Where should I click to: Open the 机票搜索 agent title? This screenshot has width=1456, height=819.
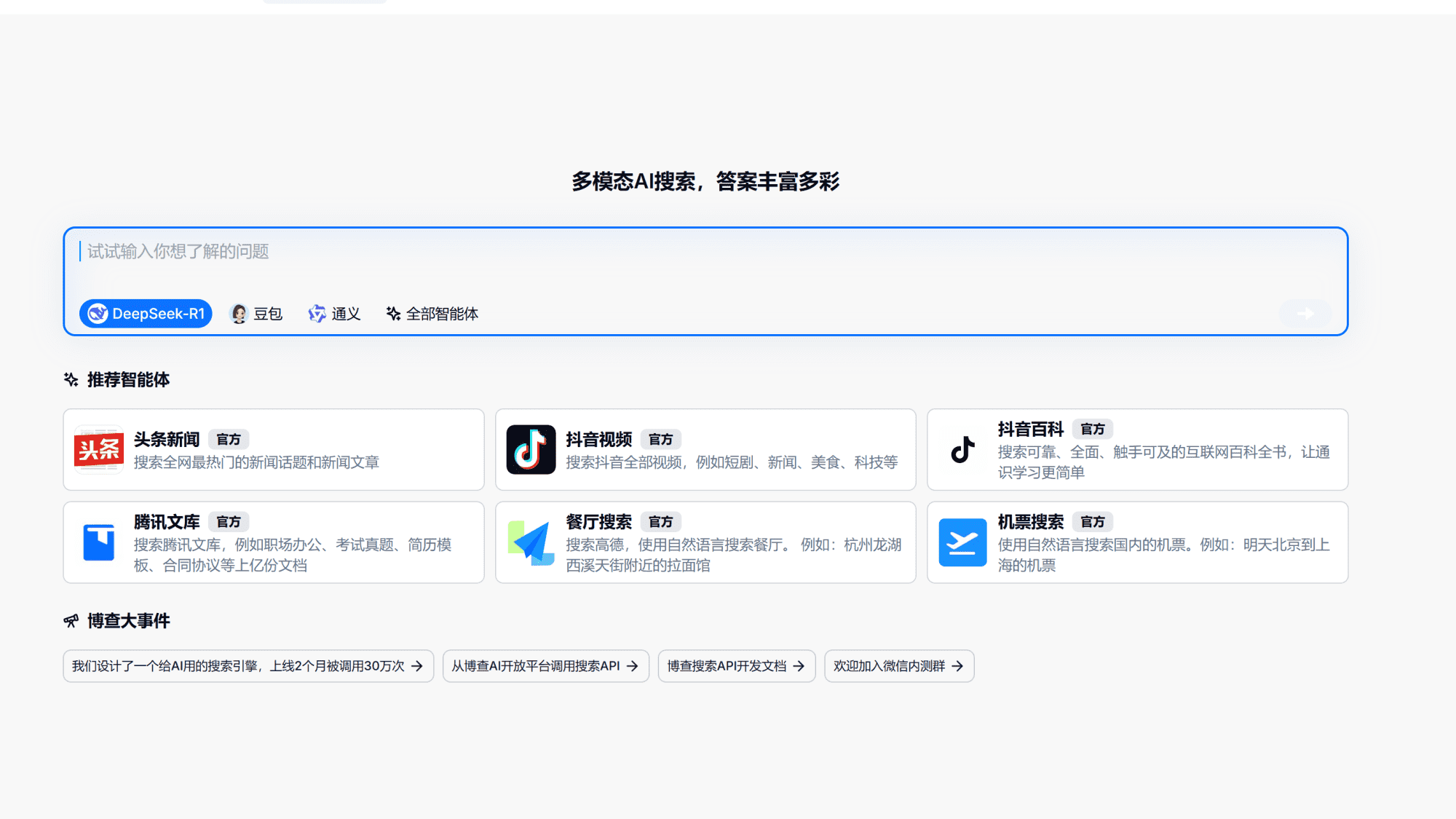pyautogui.click(x=1031, y=522)
